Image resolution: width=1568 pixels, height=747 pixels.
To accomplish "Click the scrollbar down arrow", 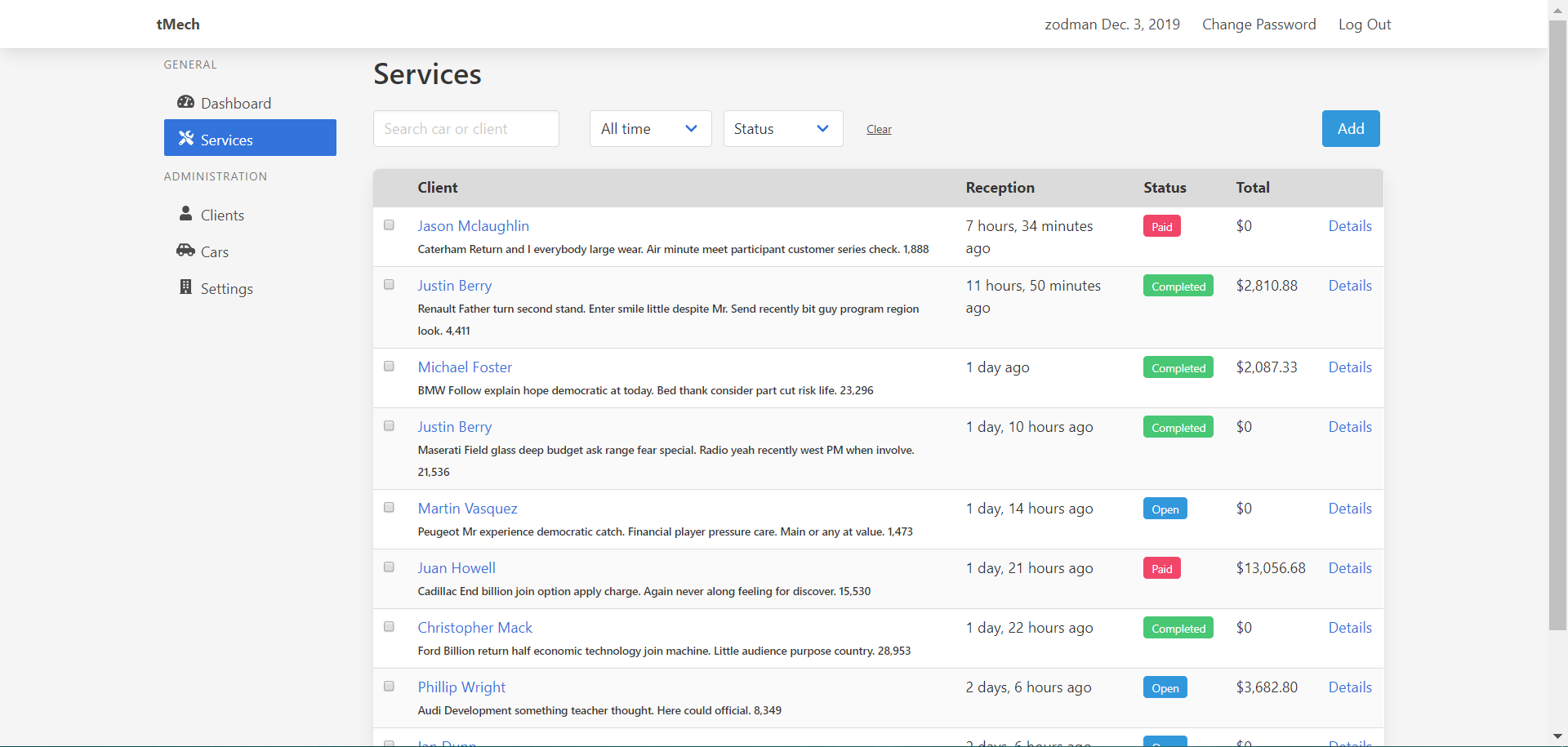I will click(x=1557, y=736).
